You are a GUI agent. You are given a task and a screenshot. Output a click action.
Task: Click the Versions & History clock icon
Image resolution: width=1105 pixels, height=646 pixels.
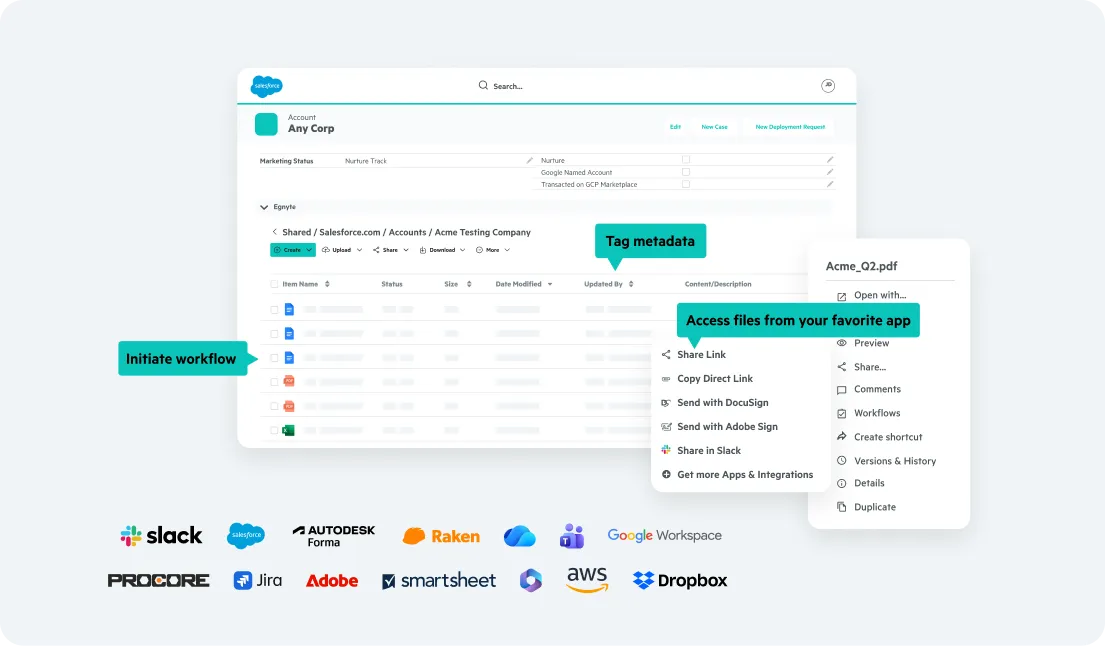point(841,461)
